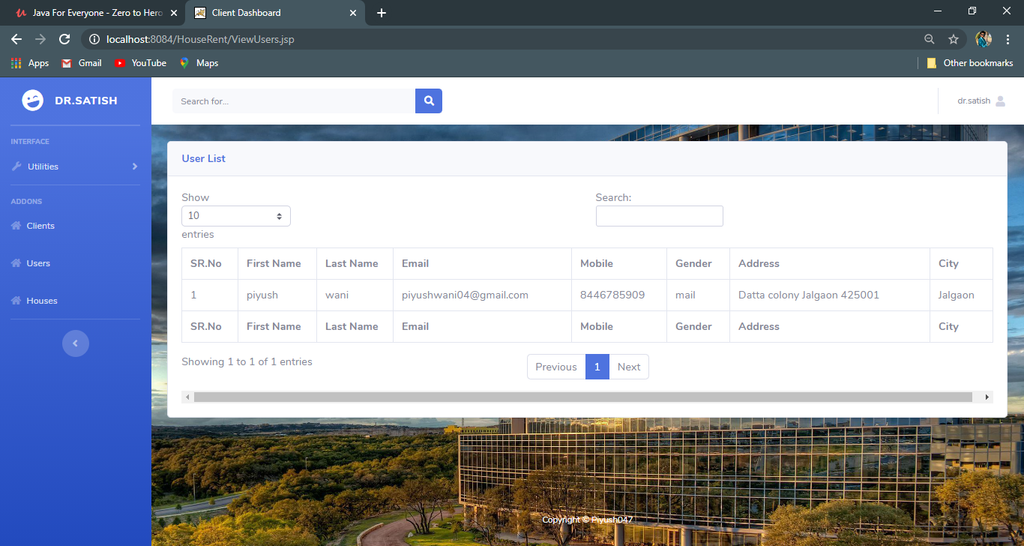Collapse sidebar with round chevron button
The image size is (1024, 546).
pos(75,344)
